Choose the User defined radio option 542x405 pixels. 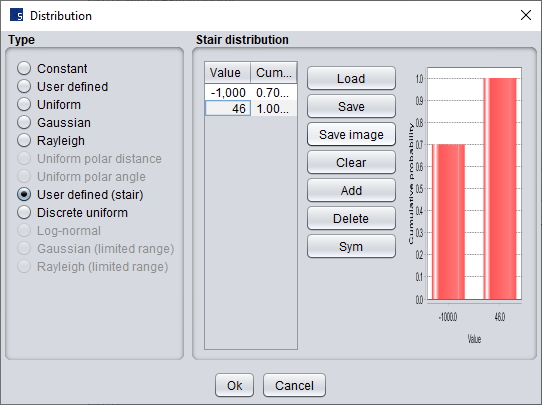pos(62,86)
